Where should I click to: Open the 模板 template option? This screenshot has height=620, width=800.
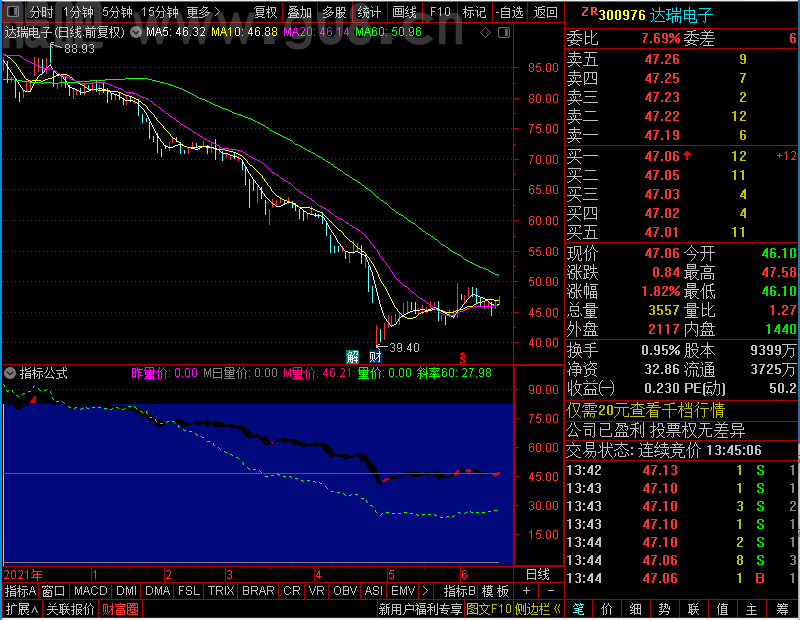(x=495, y=591)
